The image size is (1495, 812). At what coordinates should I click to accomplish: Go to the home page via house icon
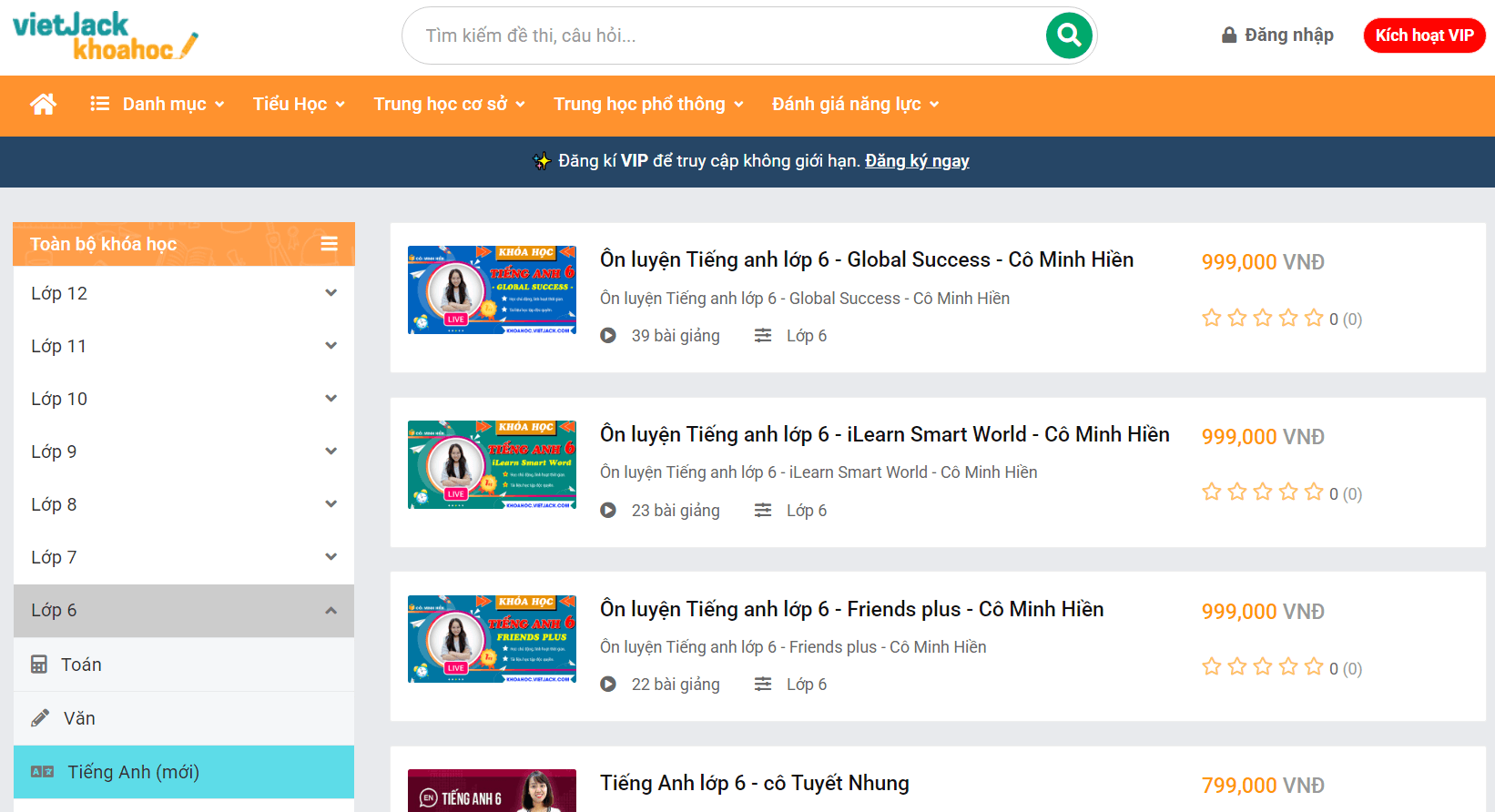(43, 104)
